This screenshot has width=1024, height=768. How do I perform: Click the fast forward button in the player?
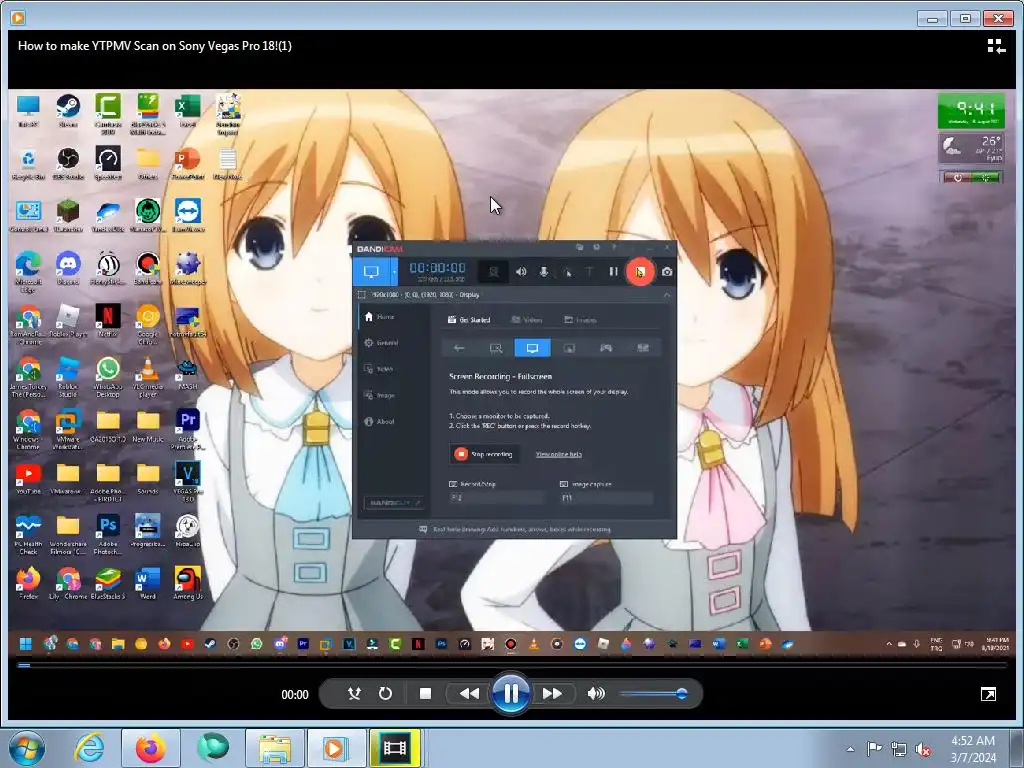point(552,694)
